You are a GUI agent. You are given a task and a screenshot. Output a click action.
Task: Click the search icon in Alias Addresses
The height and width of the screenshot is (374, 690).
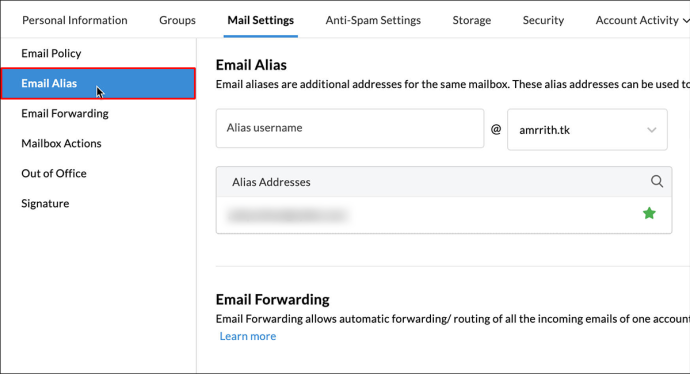pos(657,181)
